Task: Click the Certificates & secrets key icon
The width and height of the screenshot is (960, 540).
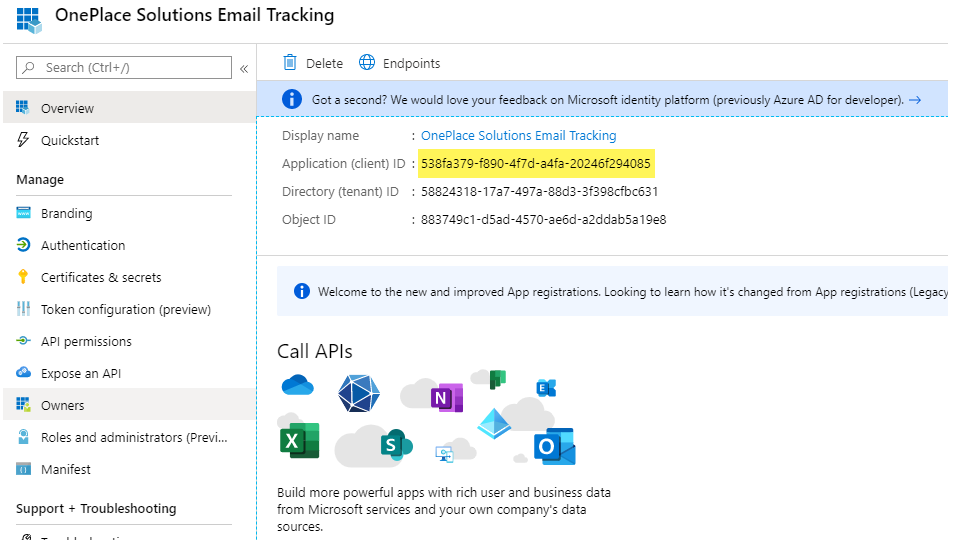Action: coord(23,277)
